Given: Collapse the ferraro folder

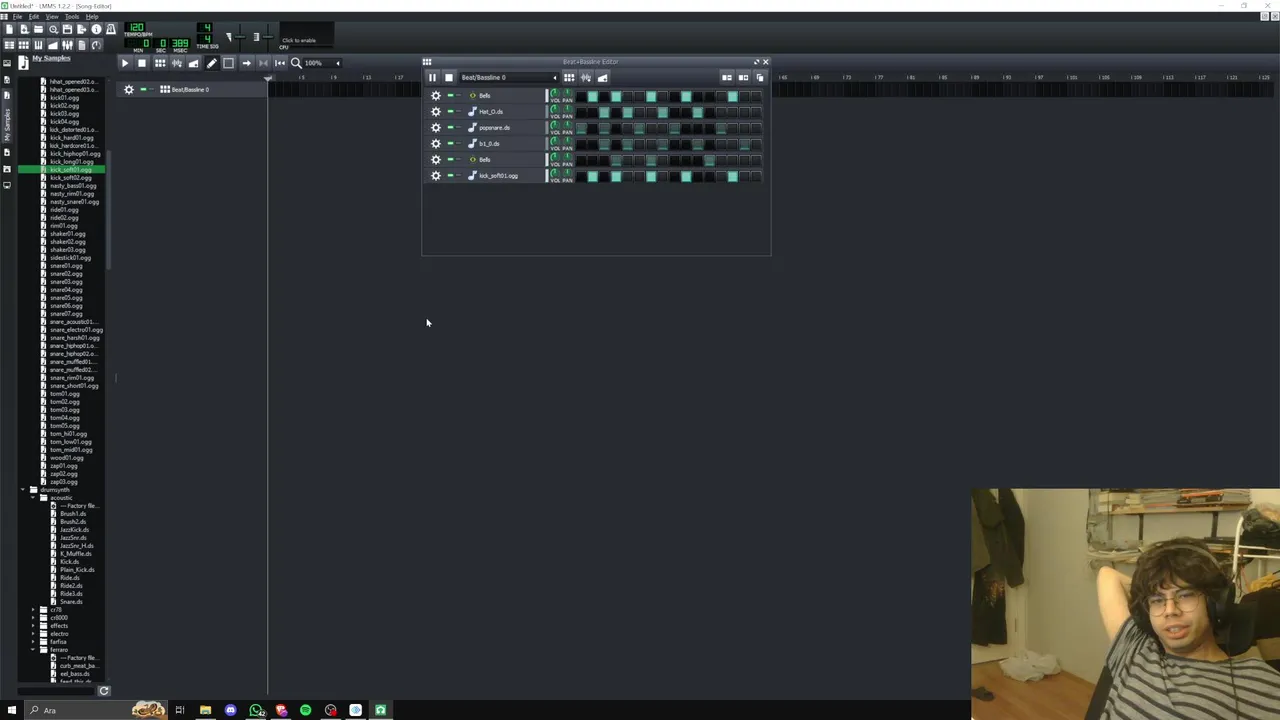Looking at the screenshot, I should 33,649.
